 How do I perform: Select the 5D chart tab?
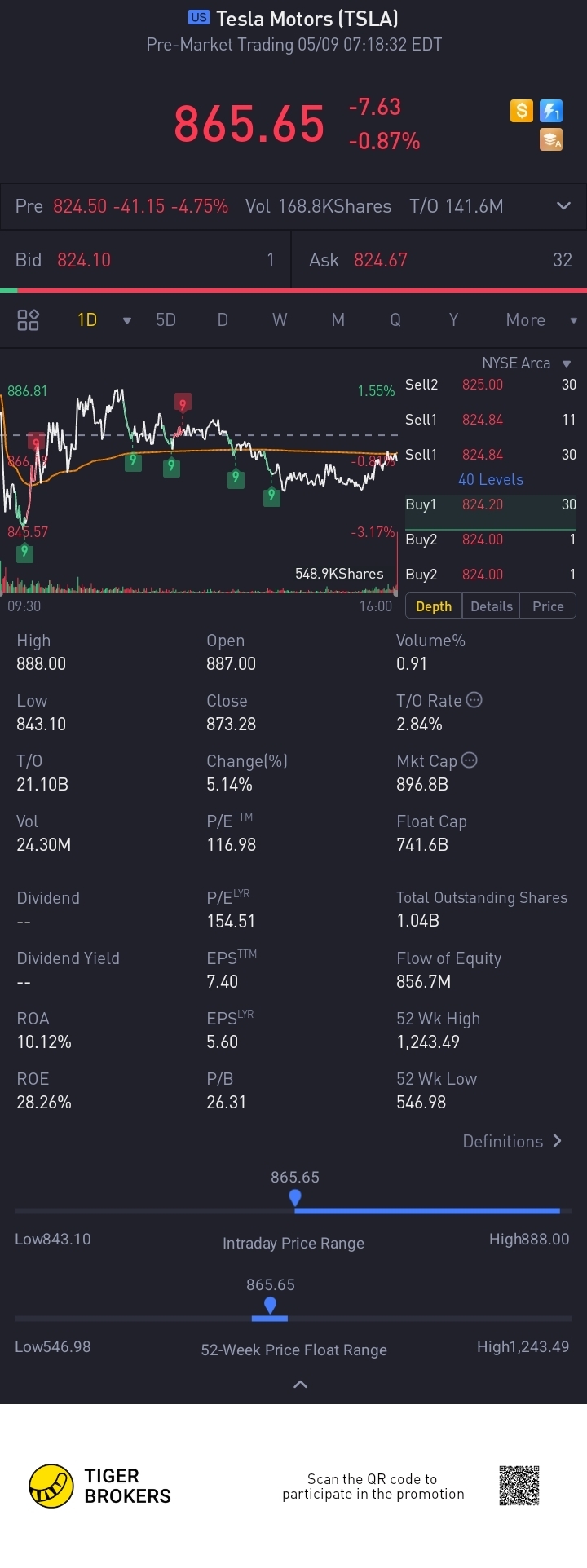166,320
